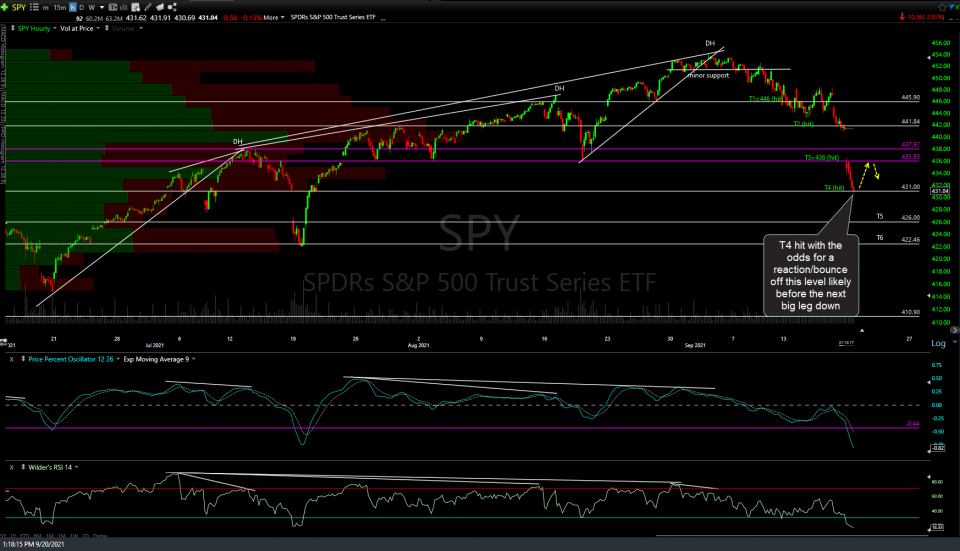Select the hourly 'h' timeframe button
Image resolution: width=960 pixels, height=551 pixels.
tap(73, 7)
